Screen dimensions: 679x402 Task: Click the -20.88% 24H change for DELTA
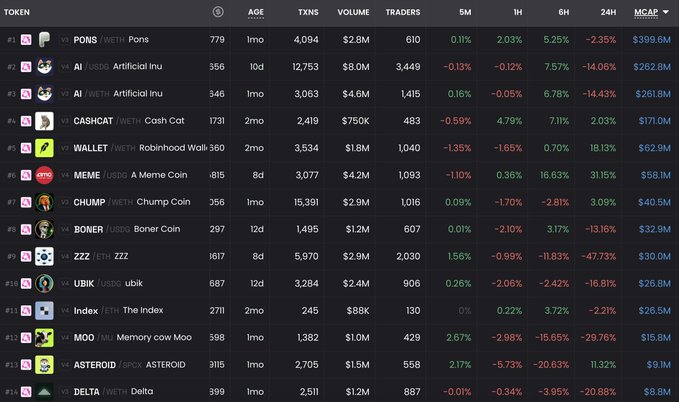(x=598, y=392)
